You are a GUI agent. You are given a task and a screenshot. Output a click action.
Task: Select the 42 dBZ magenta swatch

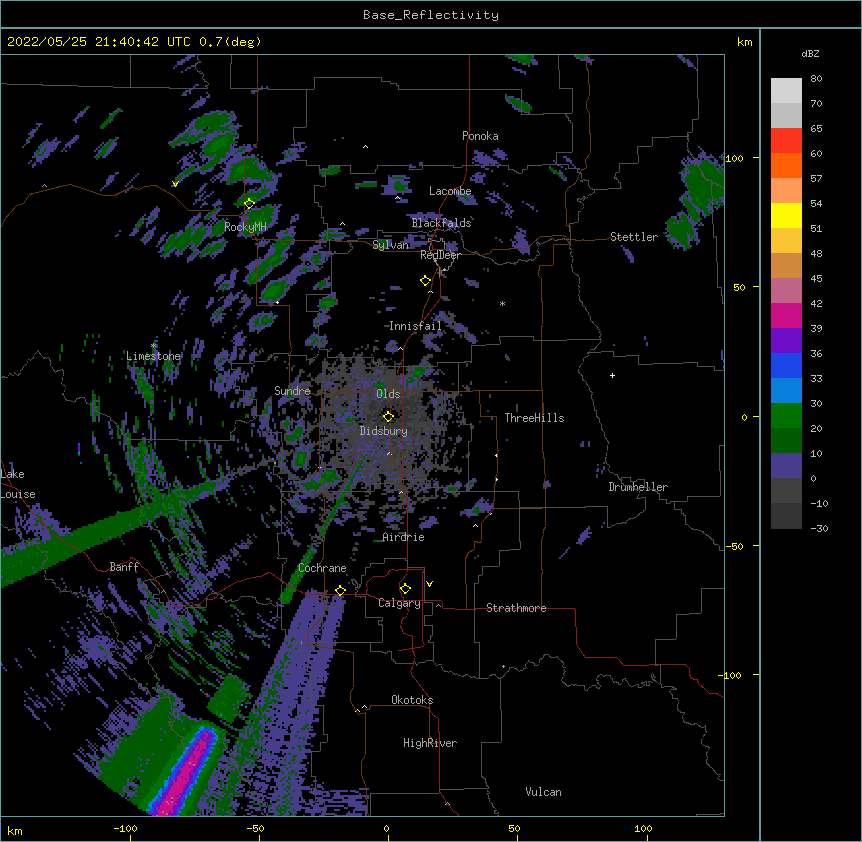[x=786, y=315]
